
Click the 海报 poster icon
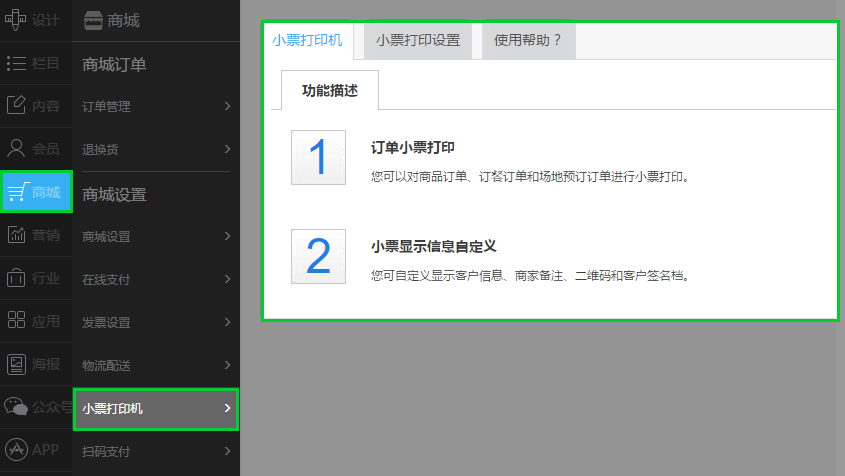(16, 364)
